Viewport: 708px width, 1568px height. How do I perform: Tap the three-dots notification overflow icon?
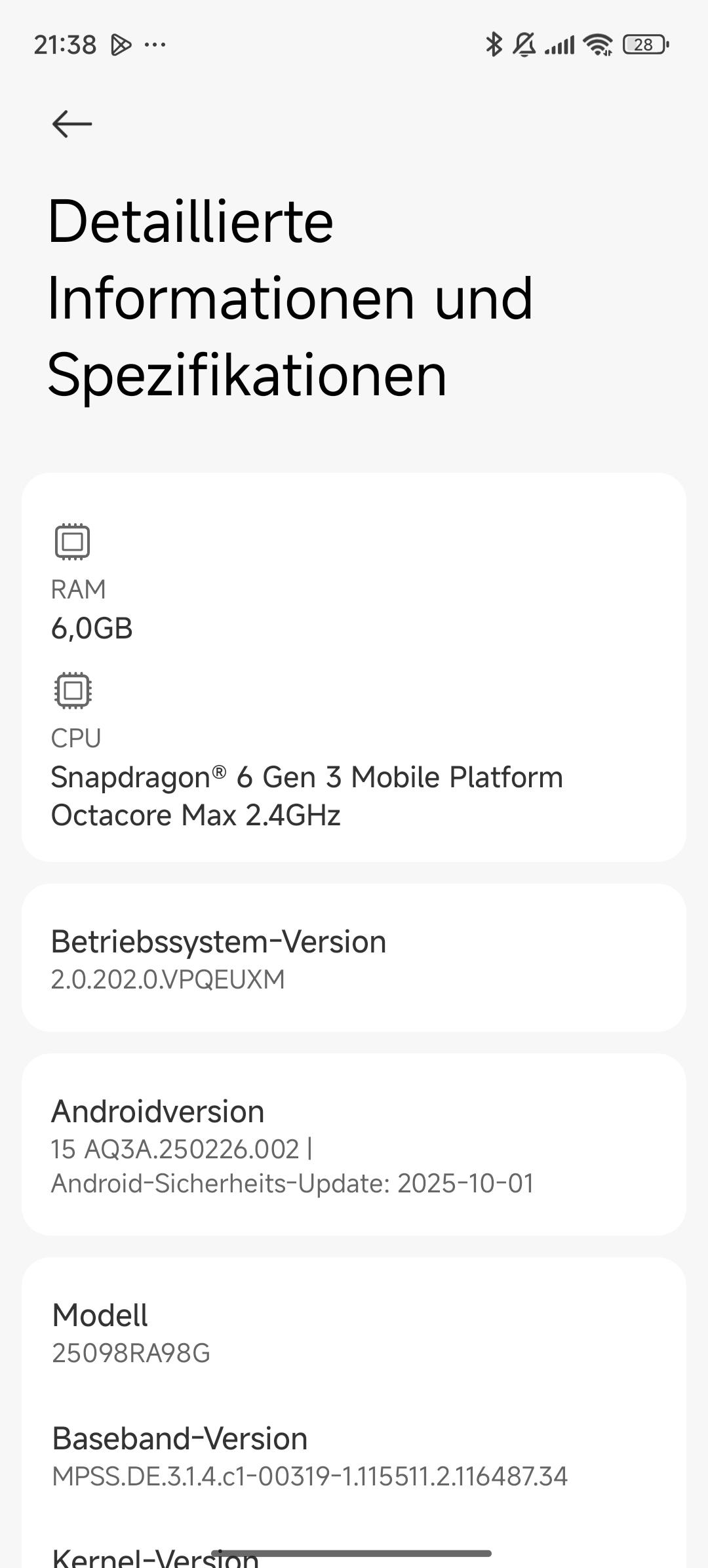[x=155, y=45]
